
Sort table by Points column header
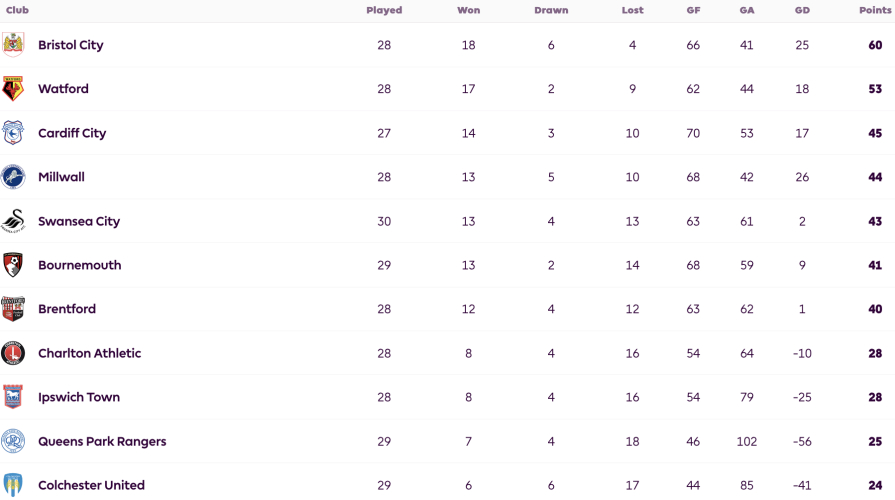pos(875,10)
